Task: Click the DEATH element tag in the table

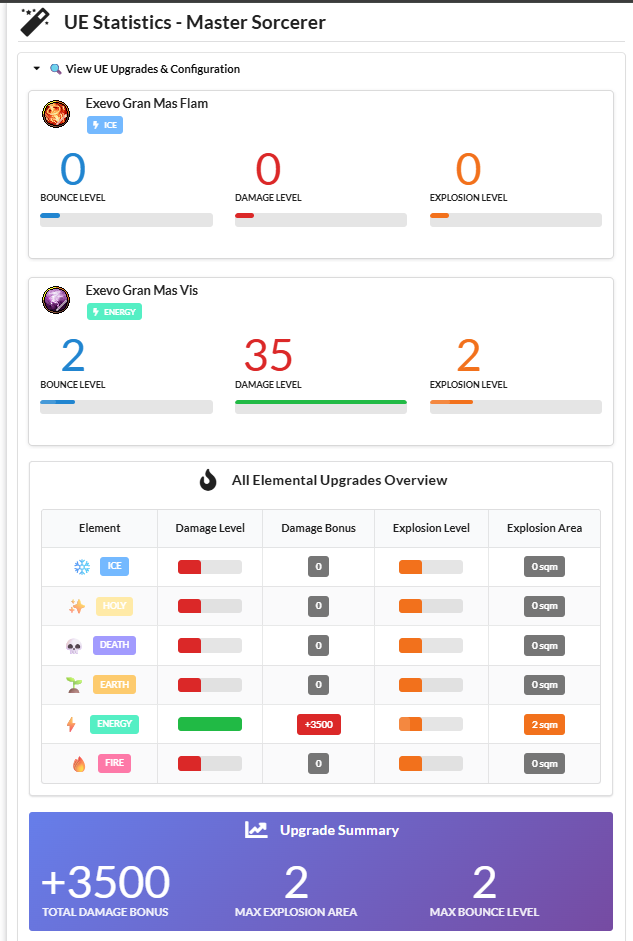Action: [114, 645]
